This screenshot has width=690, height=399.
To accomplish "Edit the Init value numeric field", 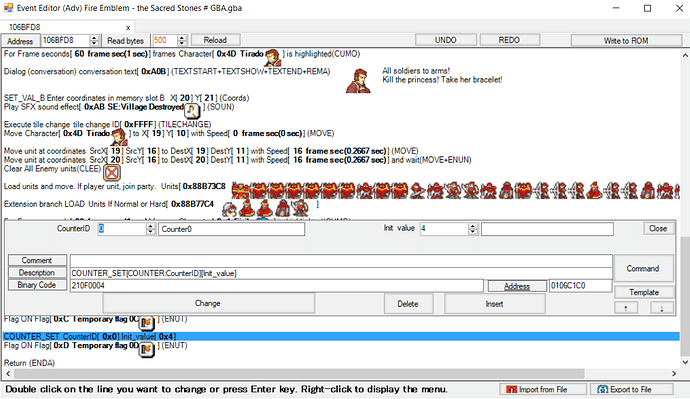I will pos(444,229).
